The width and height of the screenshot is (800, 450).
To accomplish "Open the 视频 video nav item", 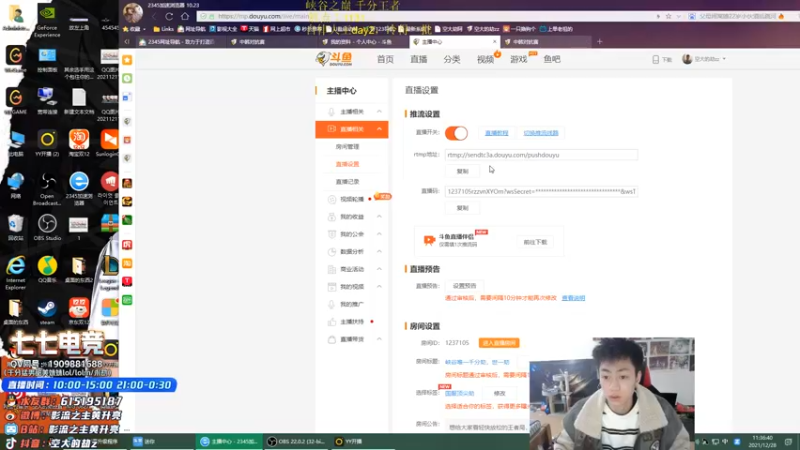I will click(485, 59).
